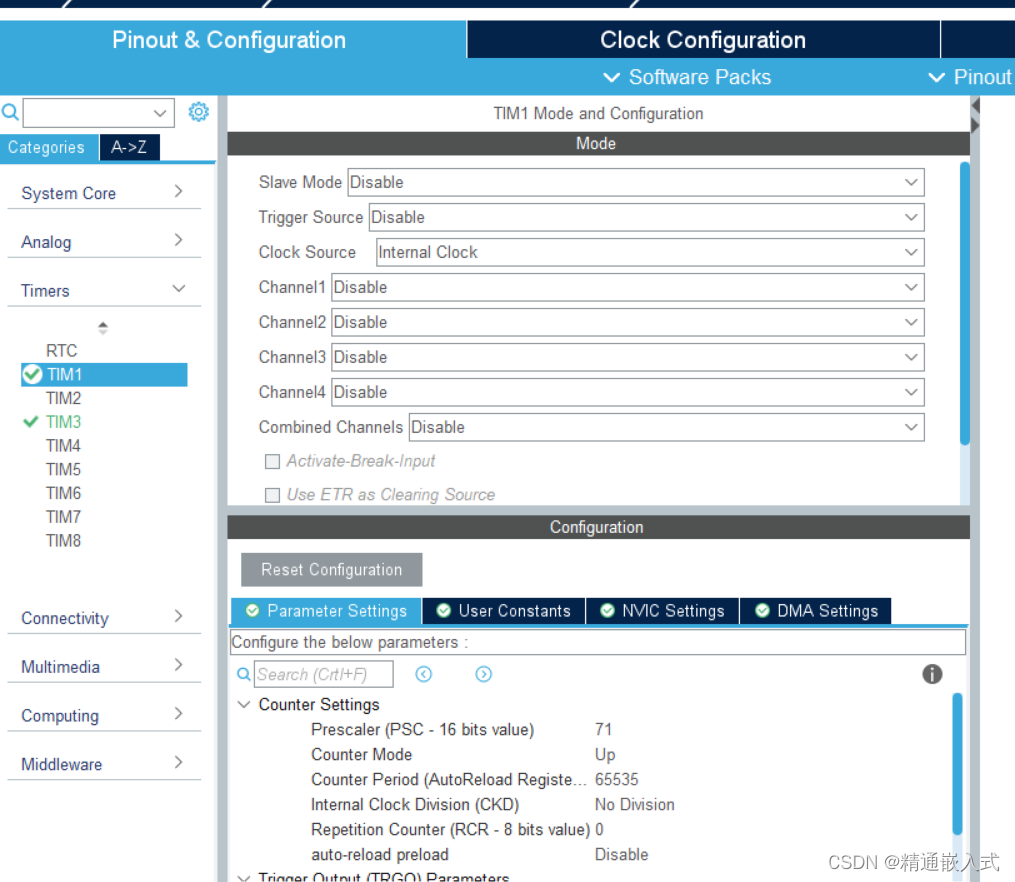Toggle Use ETR as Clearing Source checkbox
The height and width of the screenshot is (882, 1015).
pos(273,495)
